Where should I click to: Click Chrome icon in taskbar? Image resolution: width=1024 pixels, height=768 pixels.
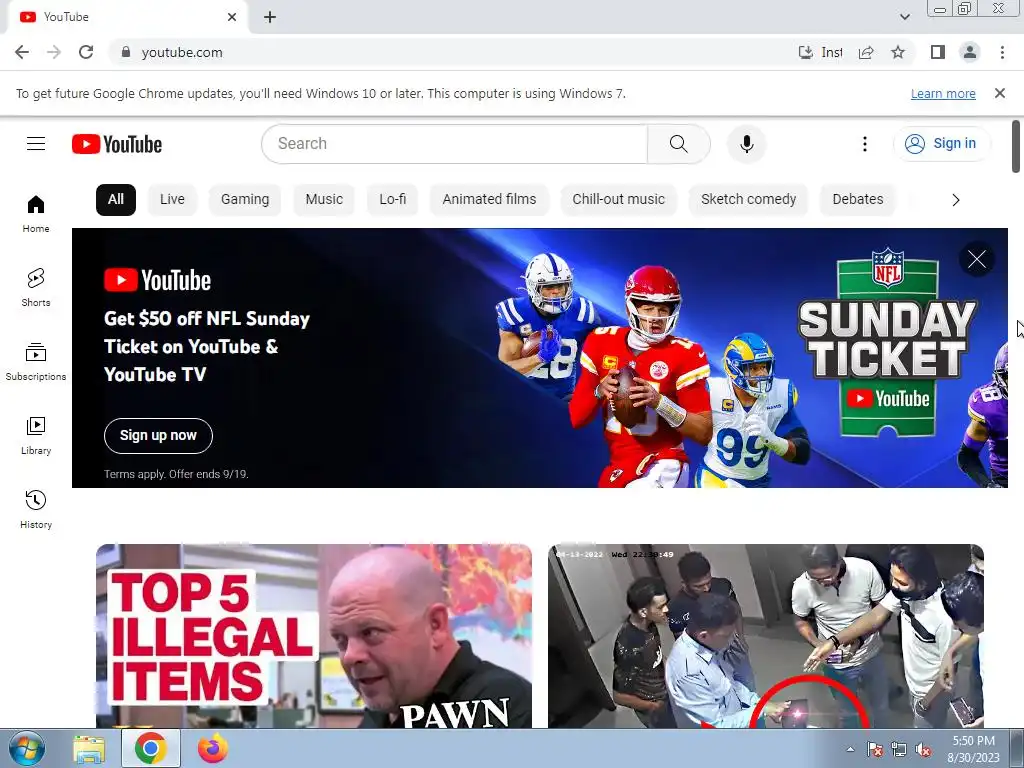click(x=151, y=748)
